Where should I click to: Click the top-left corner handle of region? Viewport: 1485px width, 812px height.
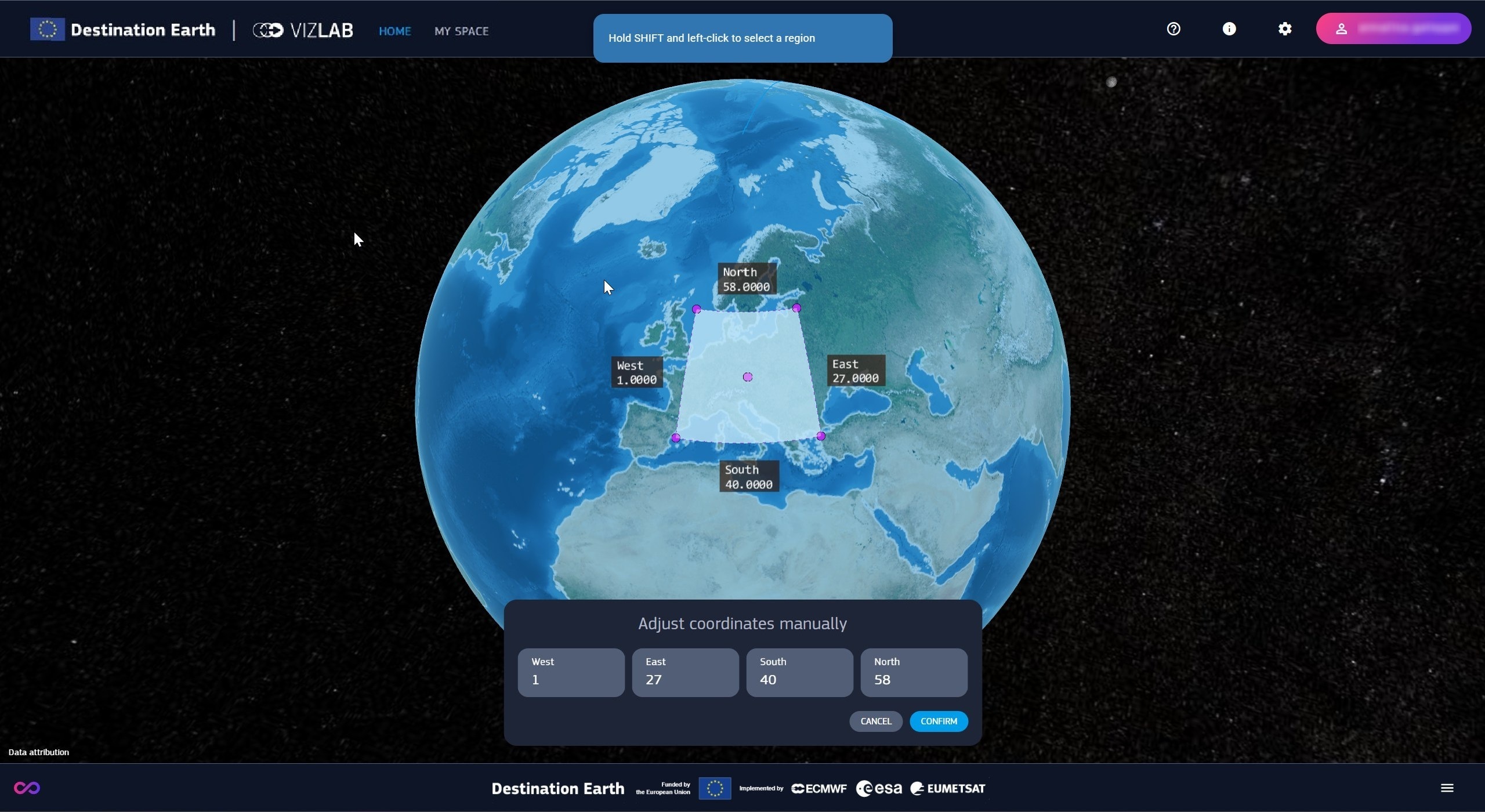pyautogui.click(x=697, y=309)
